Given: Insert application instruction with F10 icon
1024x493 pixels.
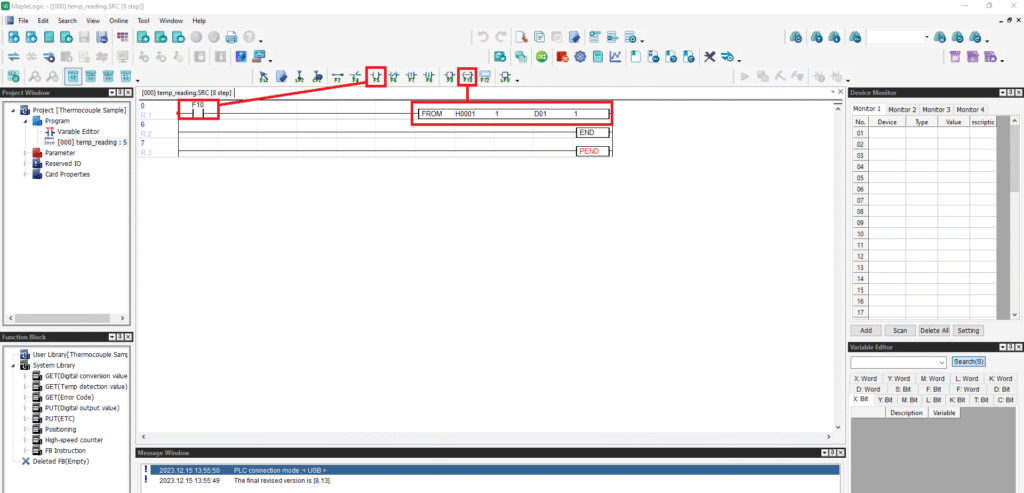Looking at the screenshot, I should pos(468,76).
